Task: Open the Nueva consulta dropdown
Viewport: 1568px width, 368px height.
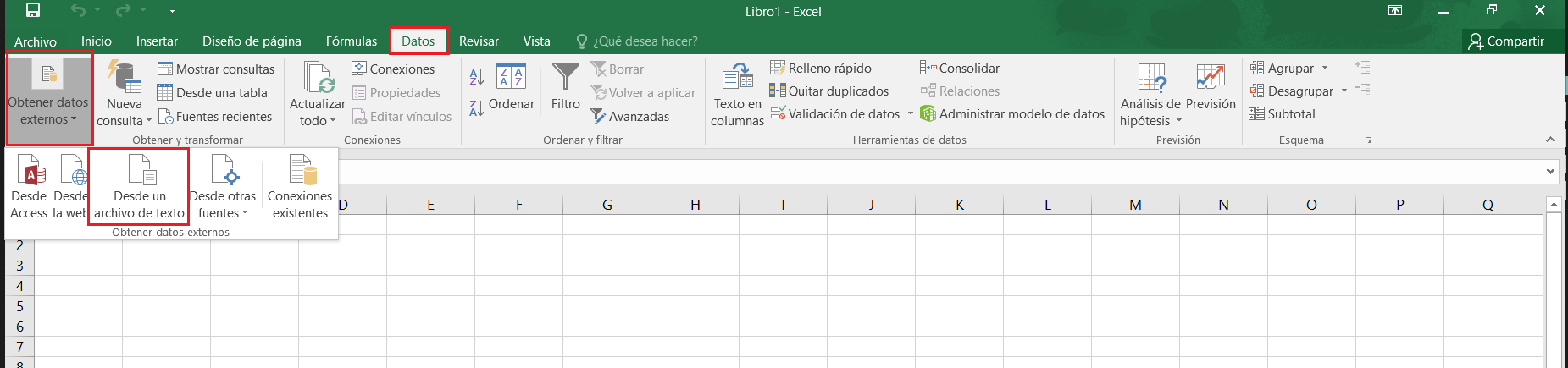Action: tap(124, 95)
